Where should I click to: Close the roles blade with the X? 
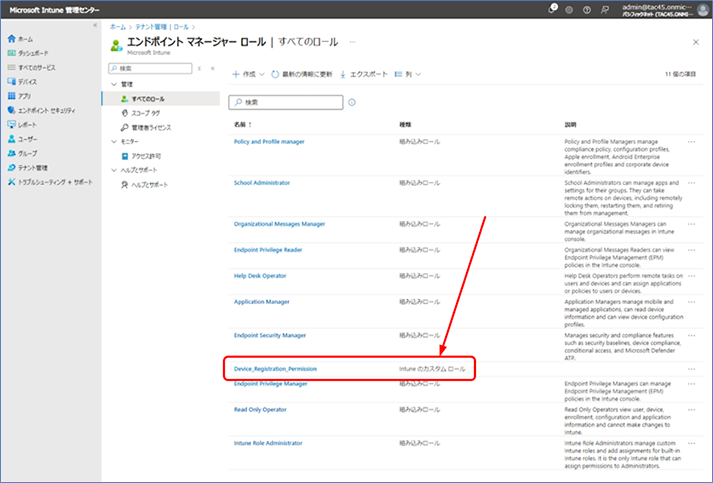[696, 42]
